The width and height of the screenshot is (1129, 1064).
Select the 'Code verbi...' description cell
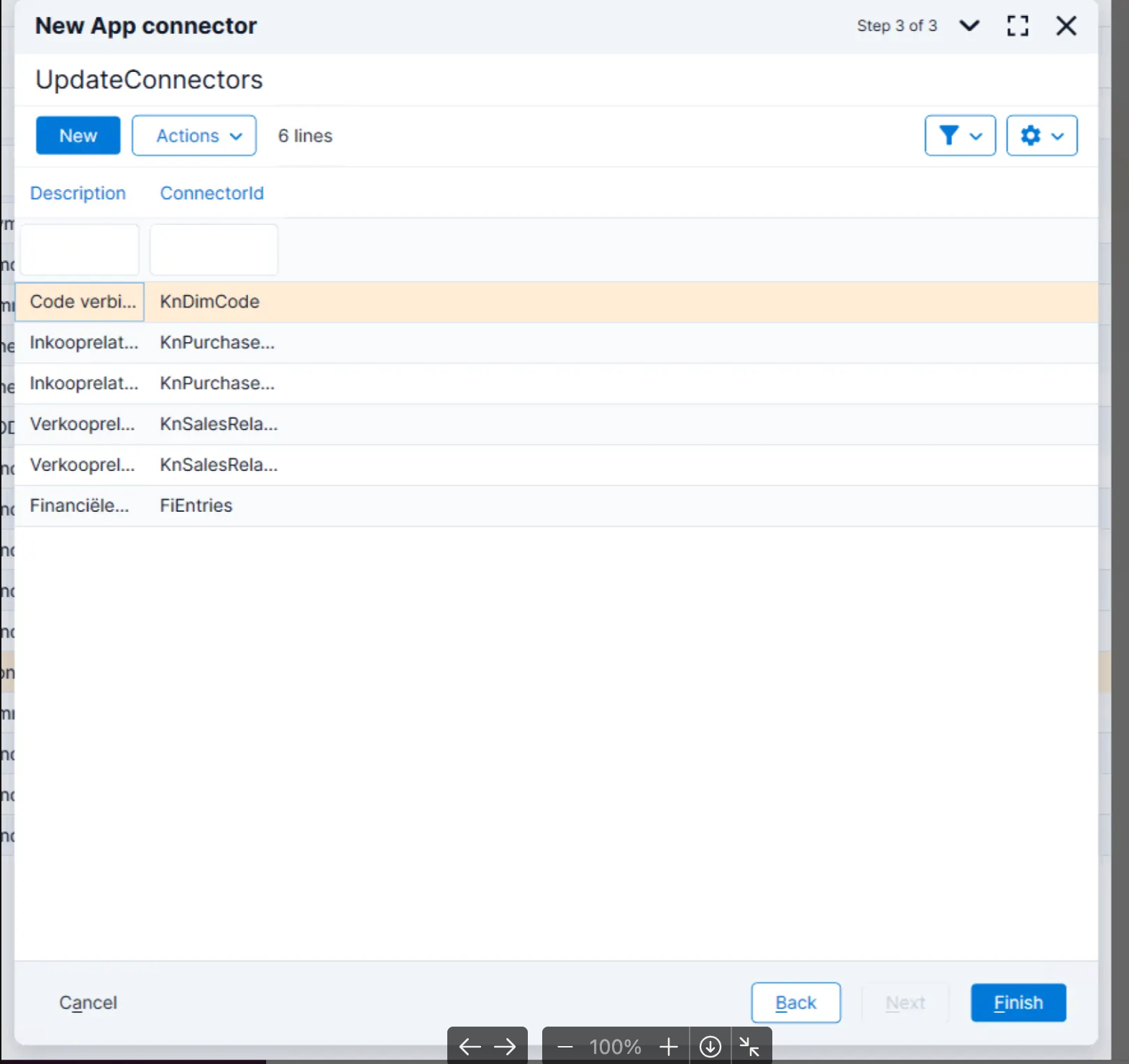tap(80, 302)
